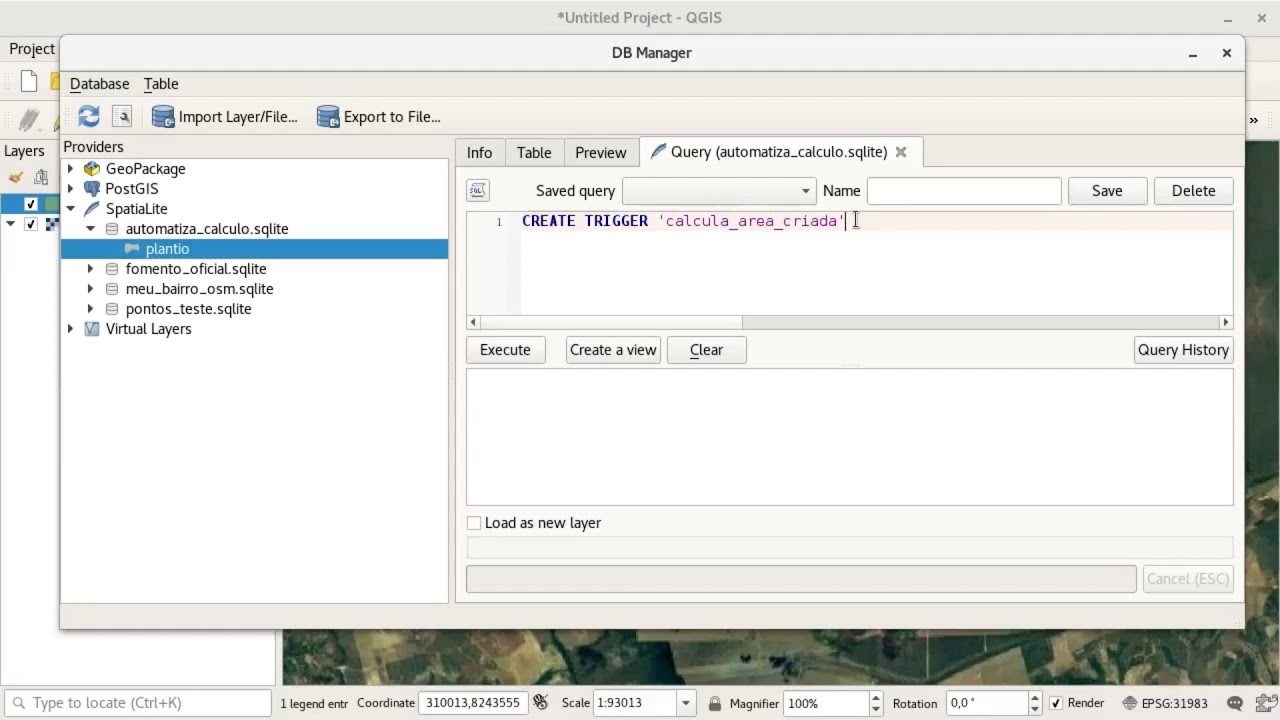Click the Execute button
This screenshot has width=1280, height=720.
click(x=505, y=350)
